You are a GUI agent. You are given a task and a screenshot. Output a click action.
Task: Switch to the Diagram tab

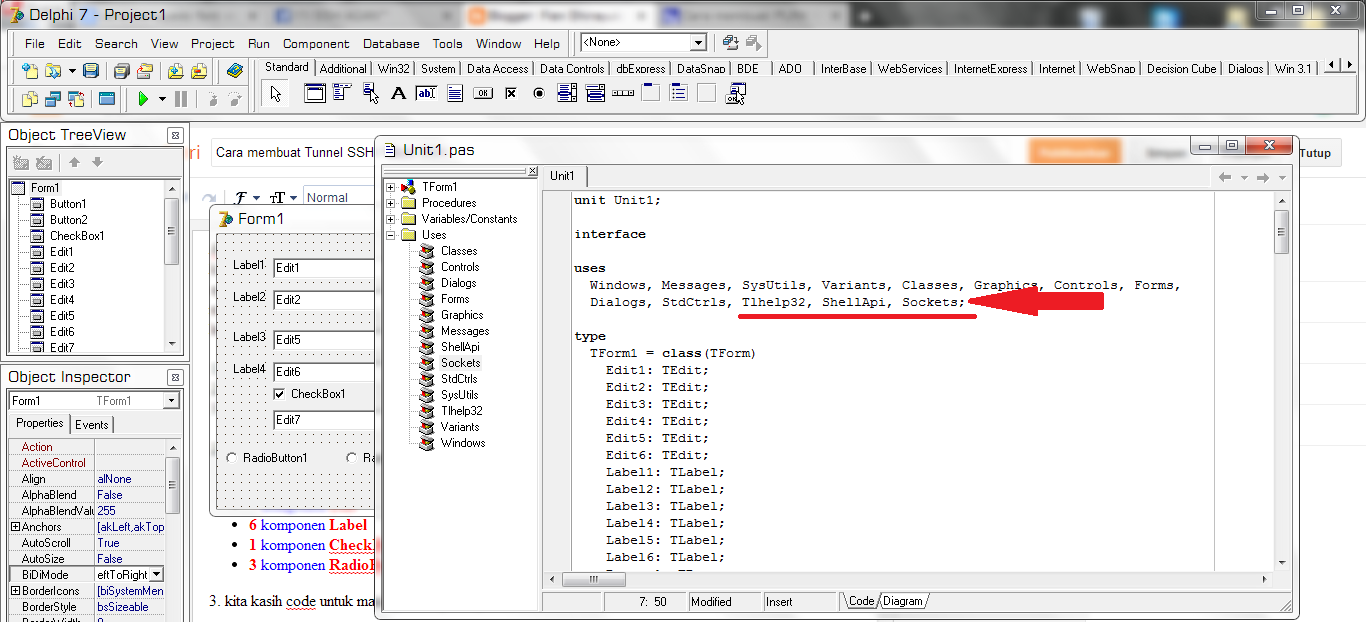coord(903,601)
